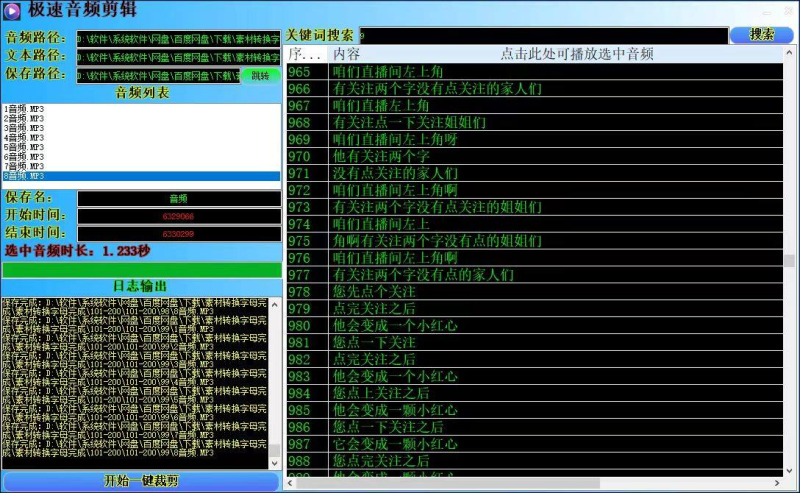
Task: Click the 结束时间 value field
Action: (x=178, y=233)
